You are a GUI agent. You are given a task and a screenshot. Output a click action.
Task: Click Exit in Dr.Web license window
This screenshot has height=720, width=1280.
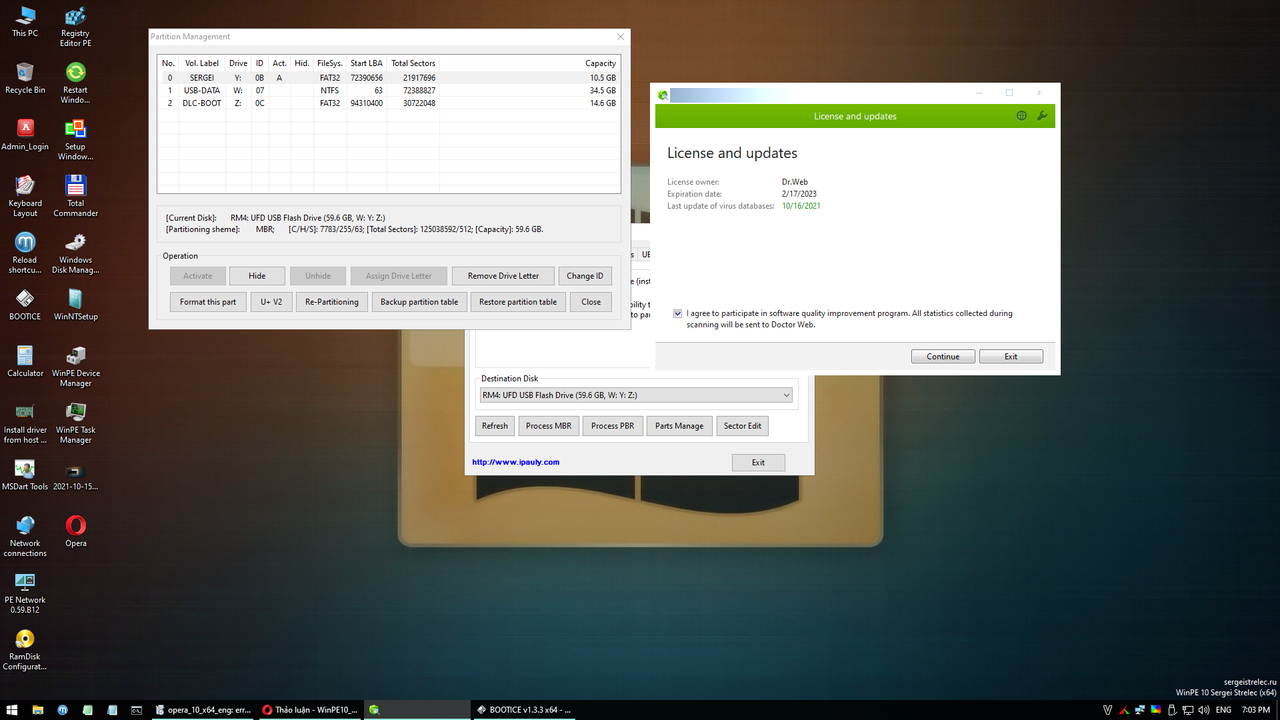pyautogui.click(x=1011, y=356)
